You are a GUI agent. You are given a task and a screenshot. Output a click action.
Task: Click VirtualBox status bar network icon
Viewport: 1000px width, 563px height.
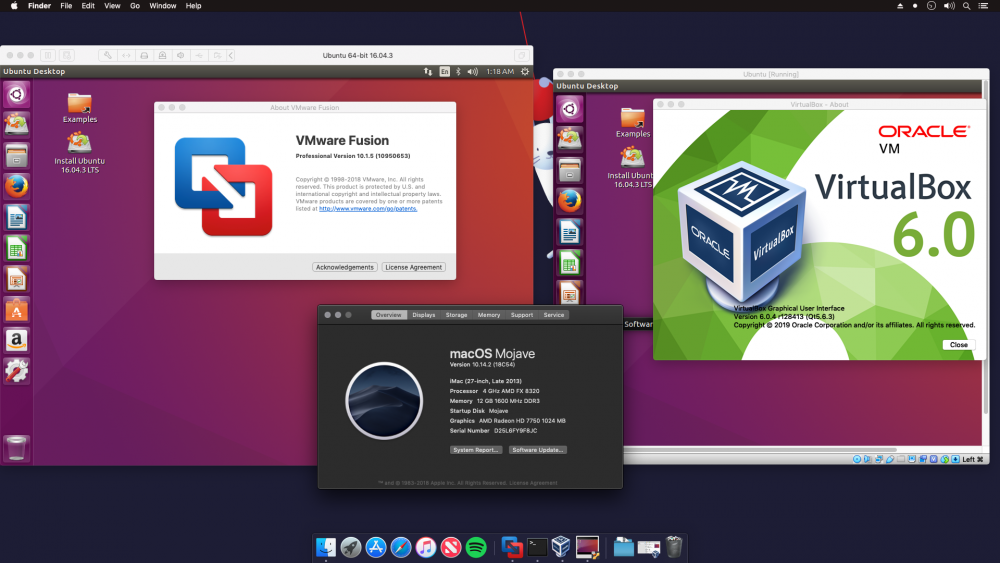(x=879, y=459)
